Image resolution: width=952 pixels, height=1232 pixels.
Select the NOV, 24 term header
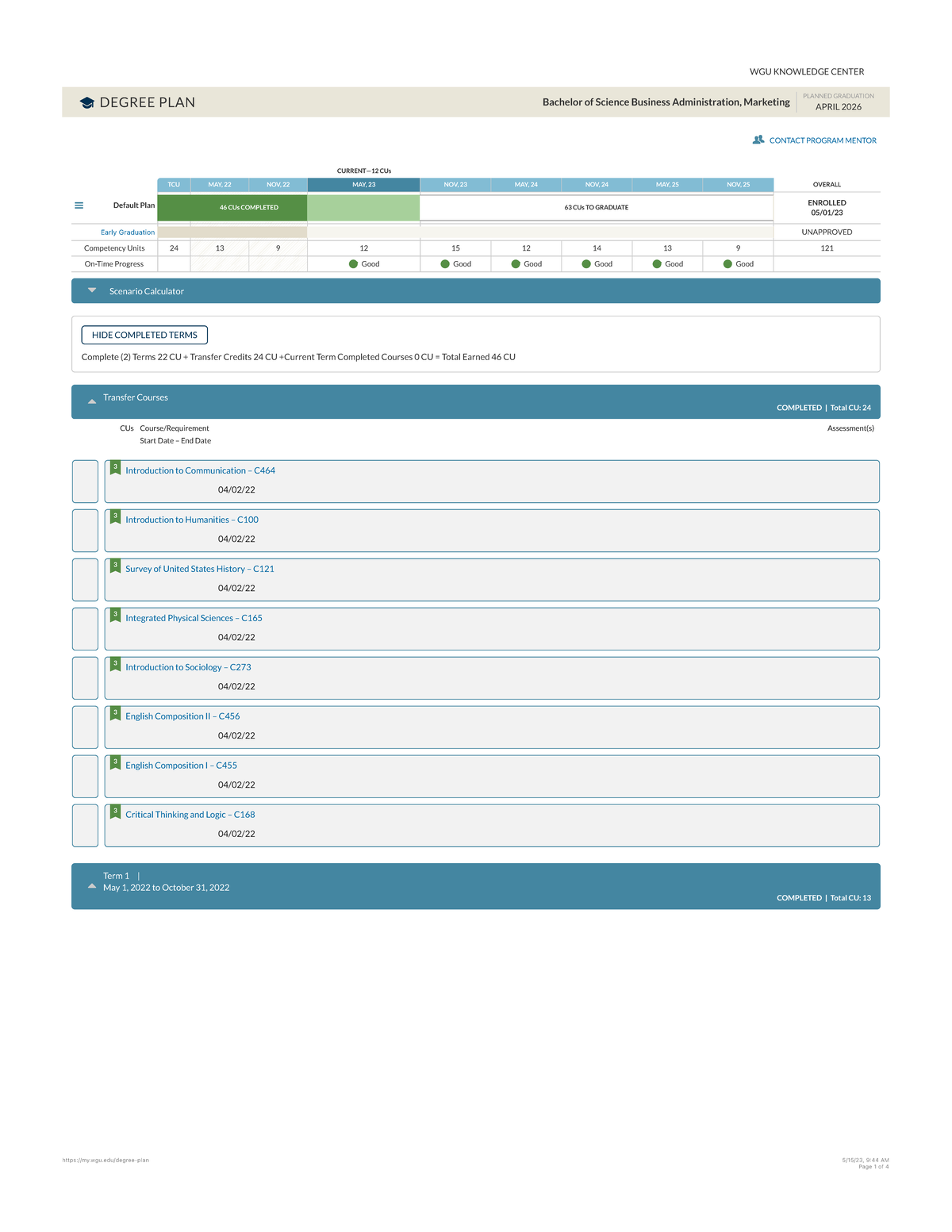597,185
